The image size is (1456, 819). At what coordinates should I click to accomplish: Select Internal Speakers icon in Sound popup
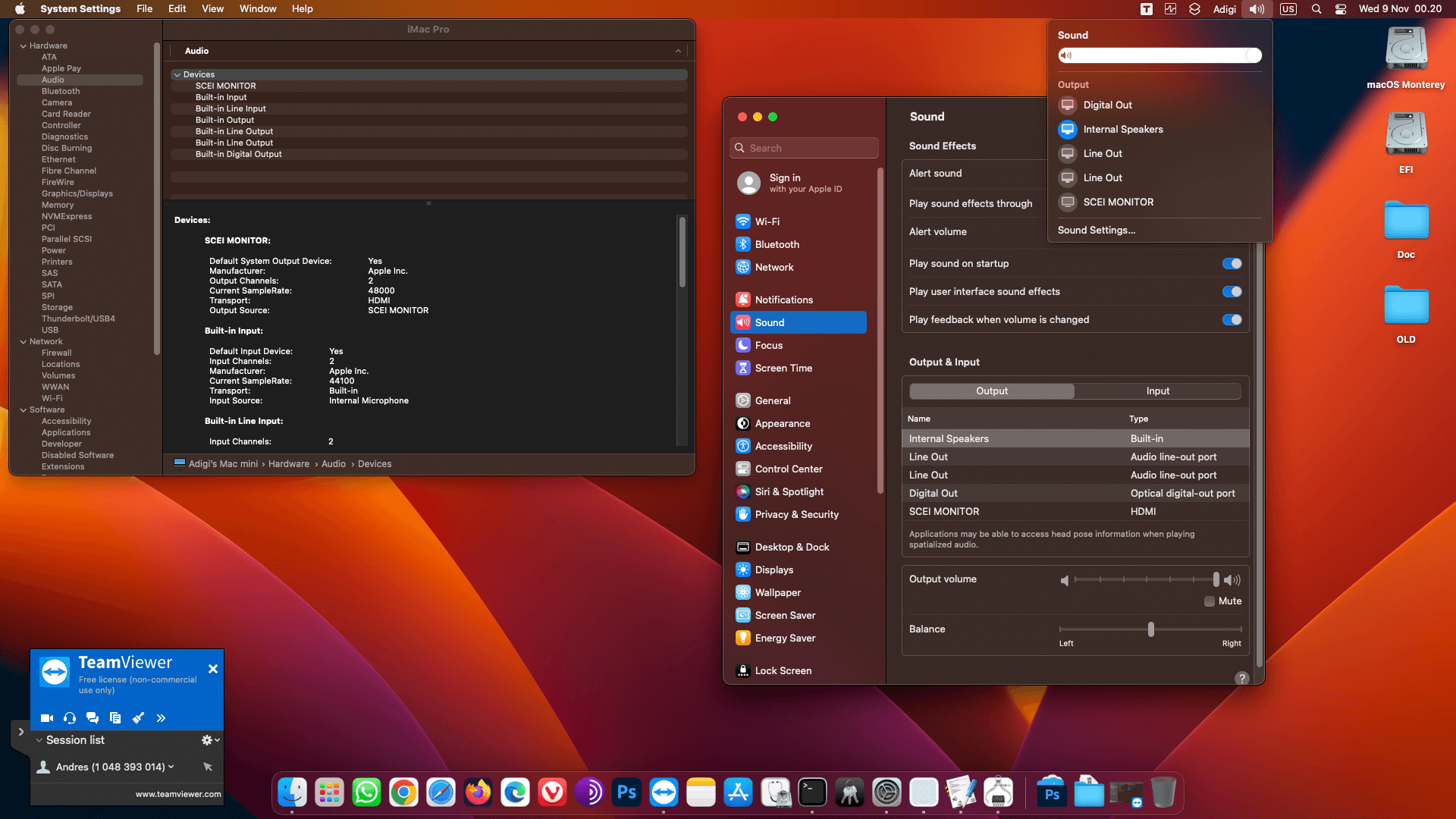[x=1068, y=129]
